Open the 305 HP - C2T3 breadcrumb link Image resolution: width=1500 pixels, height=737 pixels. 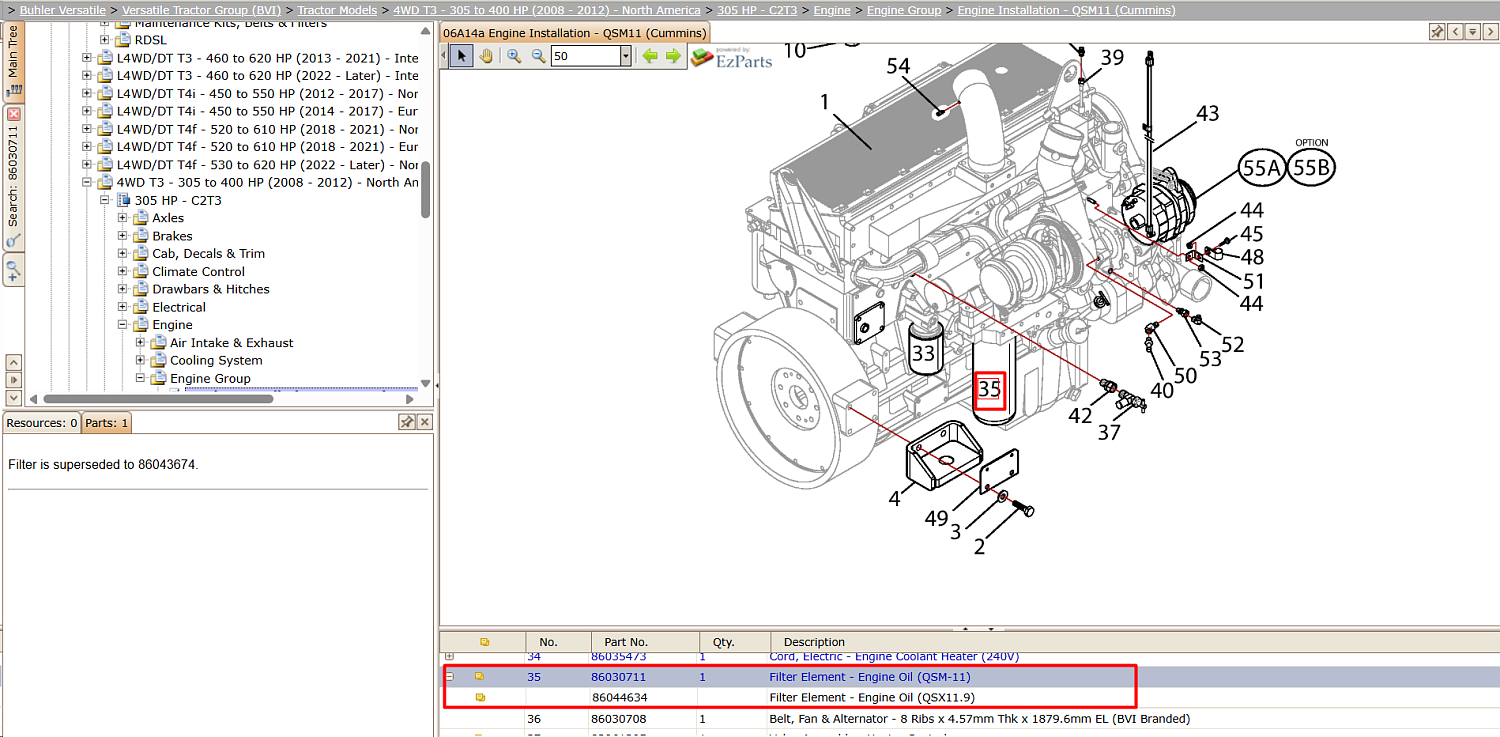757,10
